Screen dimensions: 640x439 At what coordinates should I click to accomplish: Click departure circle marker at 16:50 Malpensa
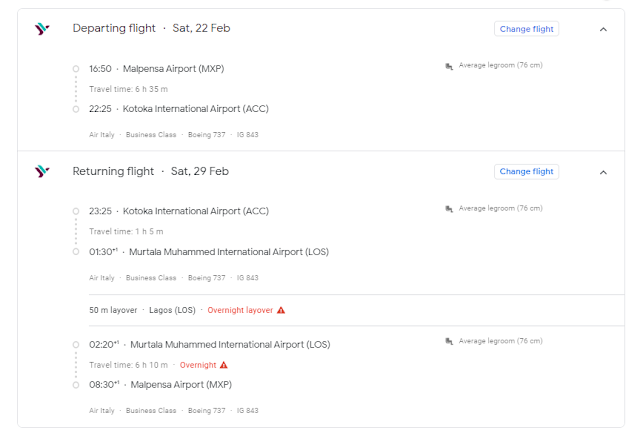coord(76,69)
